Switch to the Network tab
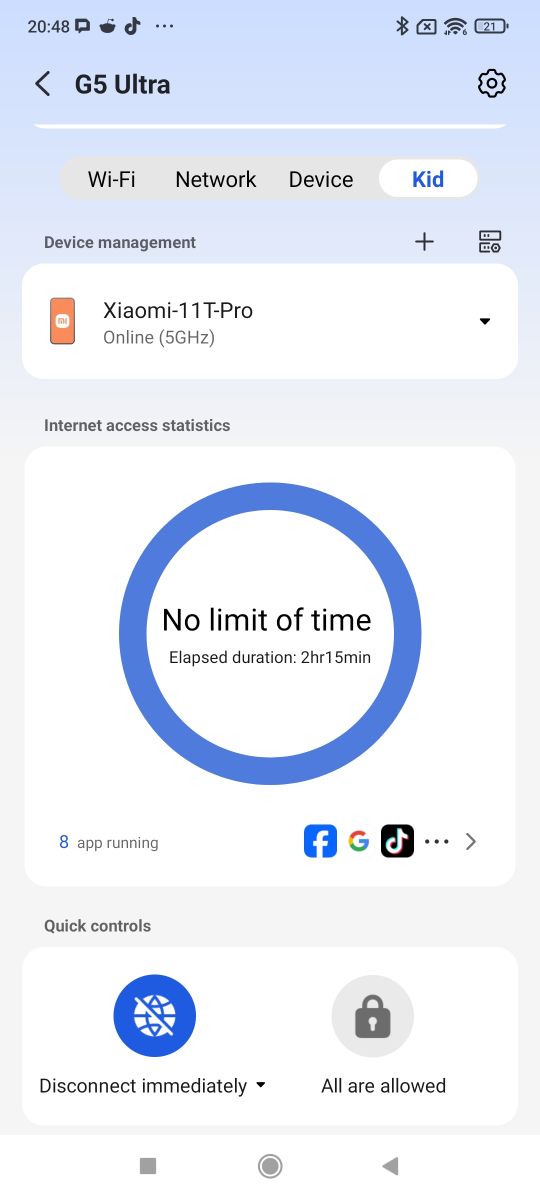The image size is (540, 1200). (216, 179)
